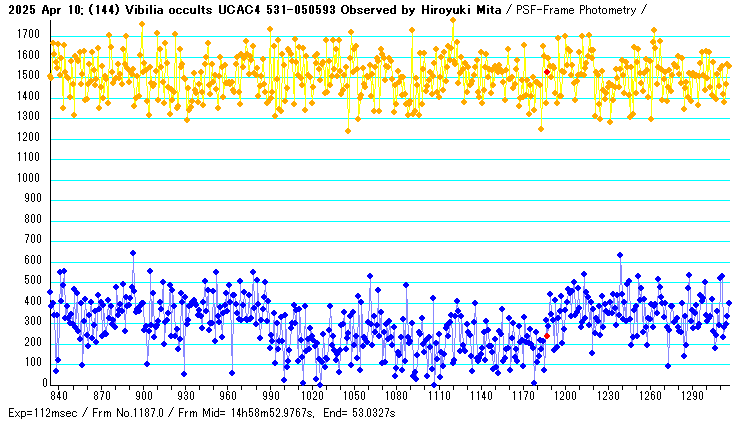
Task: Click the red marker on the blue curve
Action: click(x=547, y=336)
